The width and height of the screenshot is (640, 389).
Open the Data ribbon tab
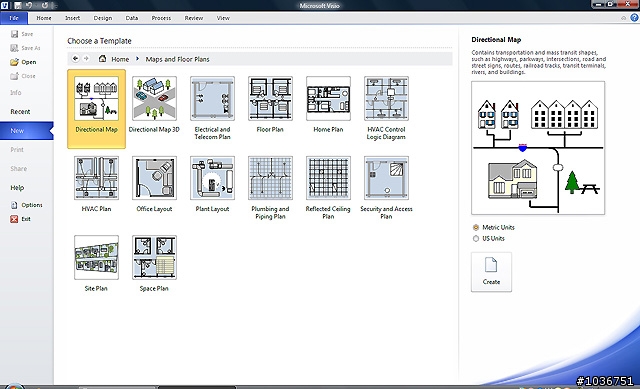coord(131,18)
